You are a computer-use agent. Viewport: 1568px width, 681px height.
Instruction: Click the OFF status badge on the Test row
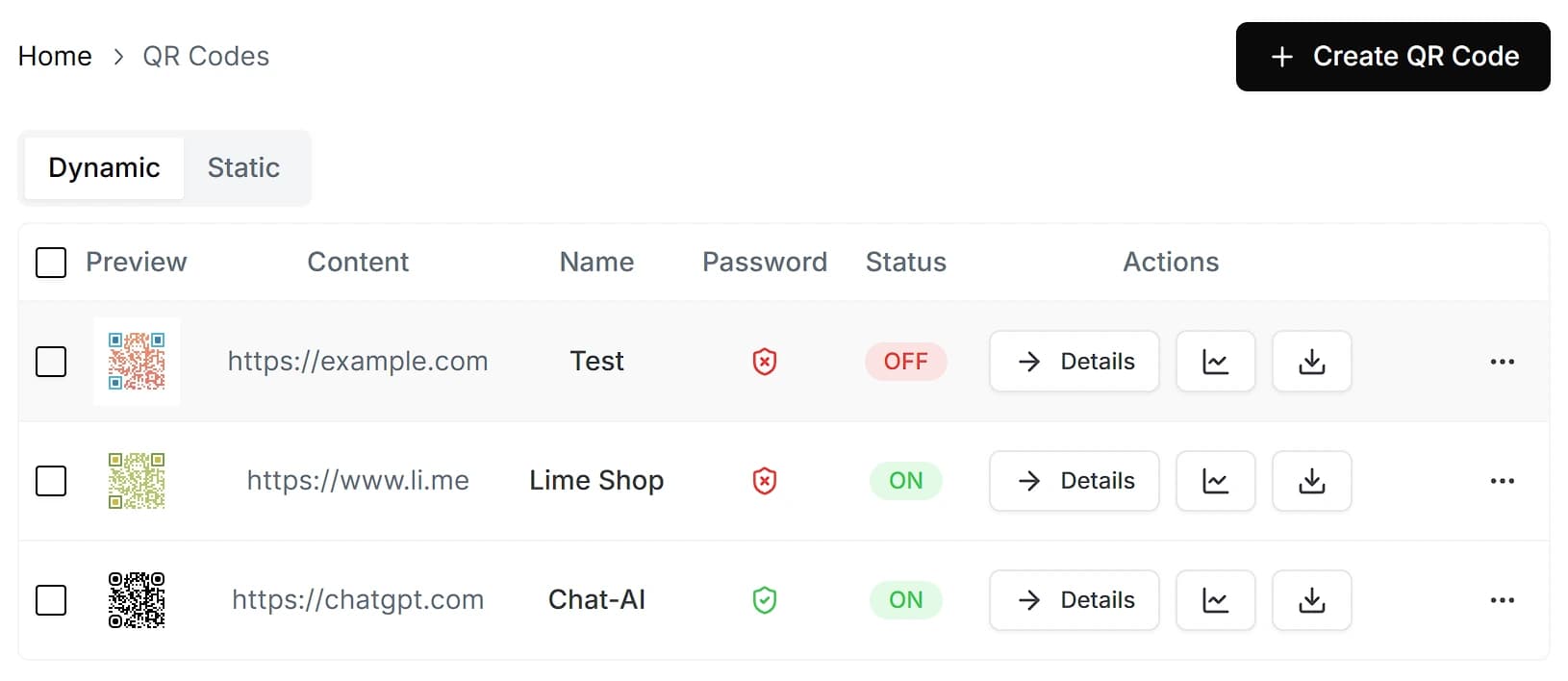point(905,362)
